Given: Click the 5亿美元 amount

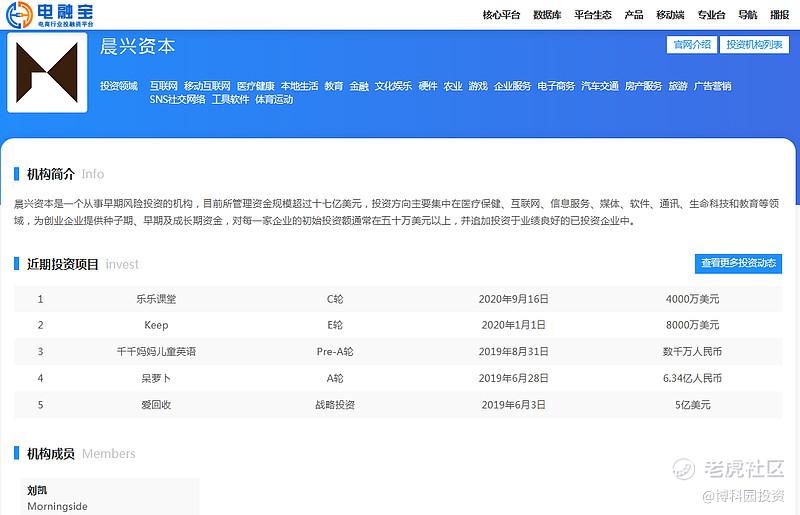Looking at the screenshot, I should click(692, 405).
